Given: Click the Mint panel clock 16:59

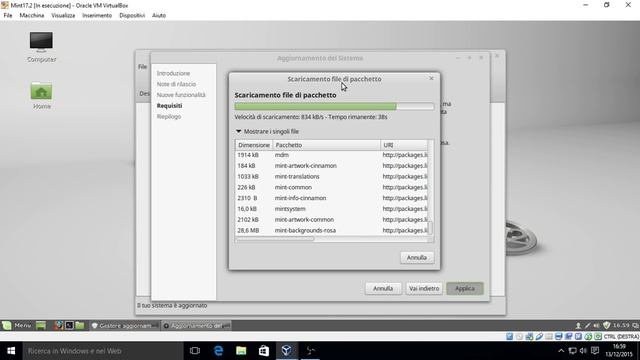Looking at the screenshot, I should point(621,325).
